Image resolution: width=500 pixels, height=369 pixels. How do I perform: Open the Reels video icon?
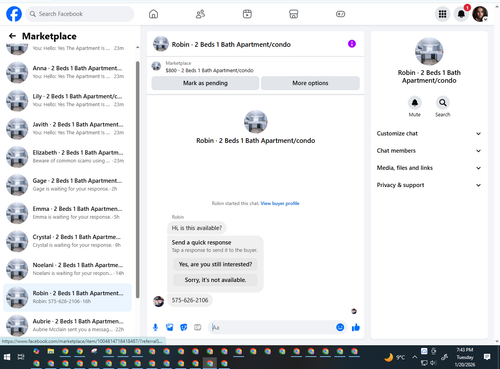[x=247, y=14]
